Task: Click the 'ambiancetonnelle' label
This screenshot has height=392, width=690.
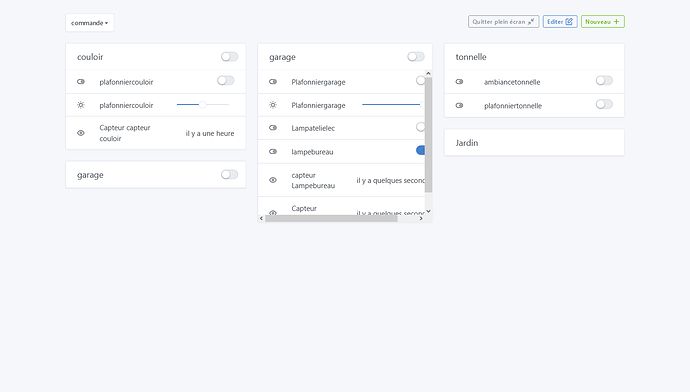Action: click(512, 82)
